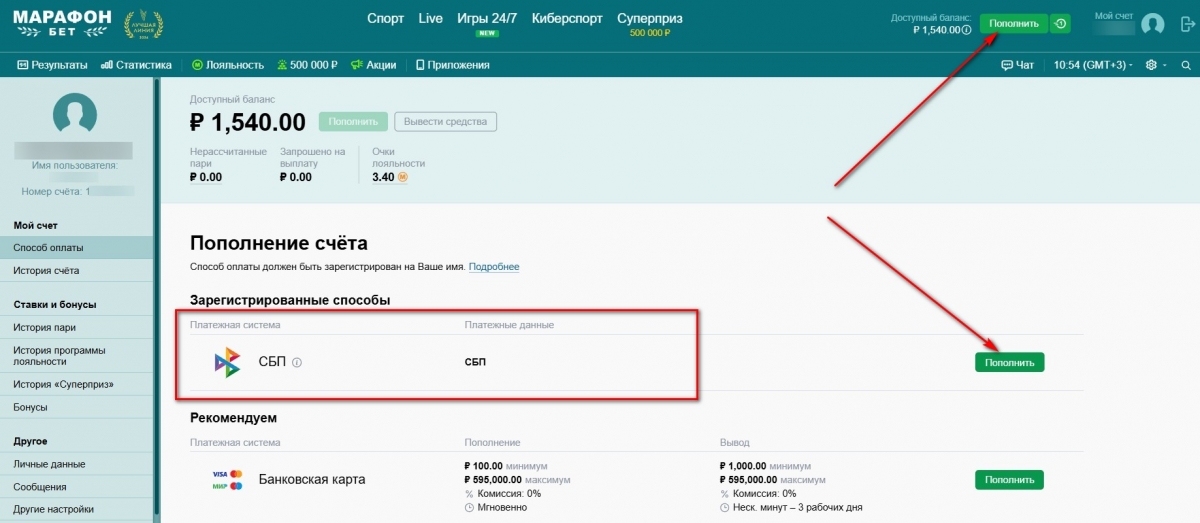Click the header Пополнить button
Image resolution: width=1200 pixels, height=523 pixels.
tap(1014, 23)
